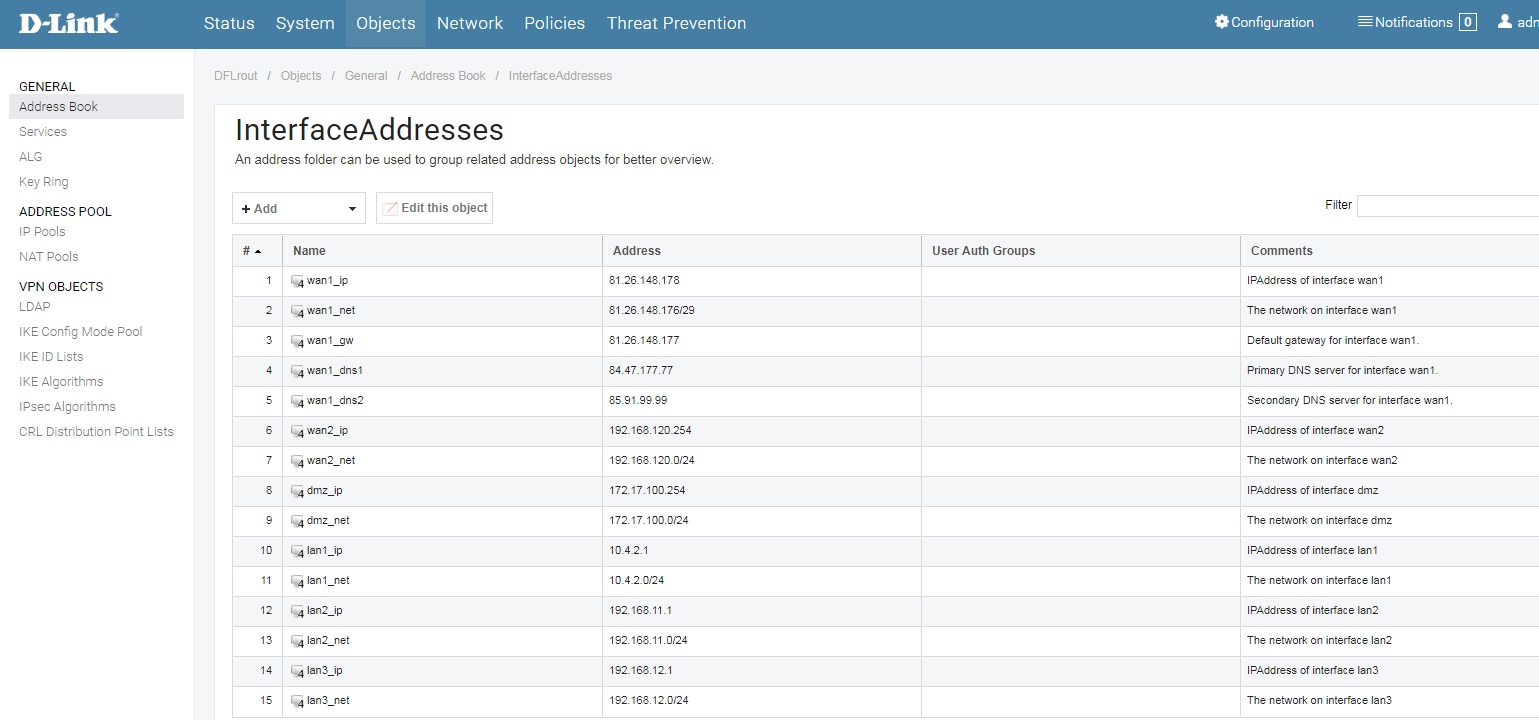Sort by the # column header
1539x720 pixels.
coord(251,251)
